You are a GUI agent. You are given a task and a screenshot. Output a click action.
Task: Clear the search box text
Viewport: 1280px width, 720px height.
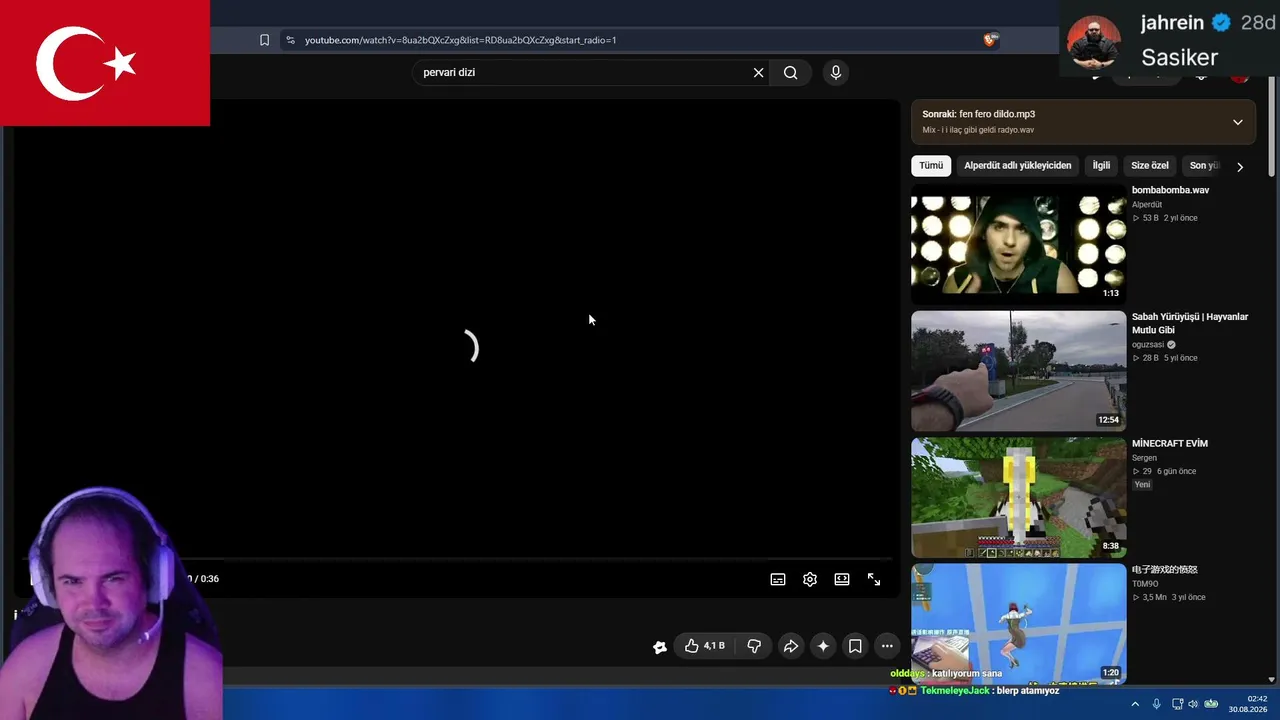coord(758,72)
